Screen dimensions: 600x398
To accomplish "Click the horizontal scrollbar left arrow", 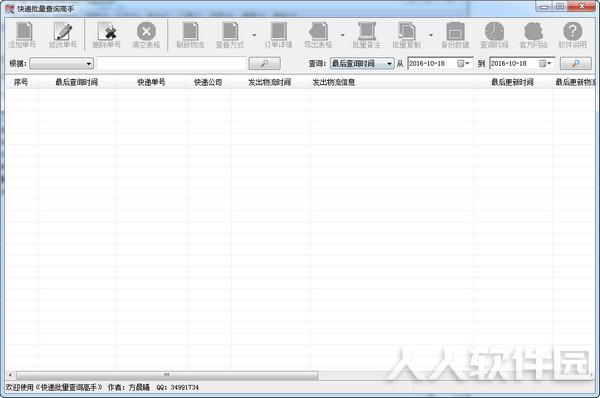I will click(10, 375).
